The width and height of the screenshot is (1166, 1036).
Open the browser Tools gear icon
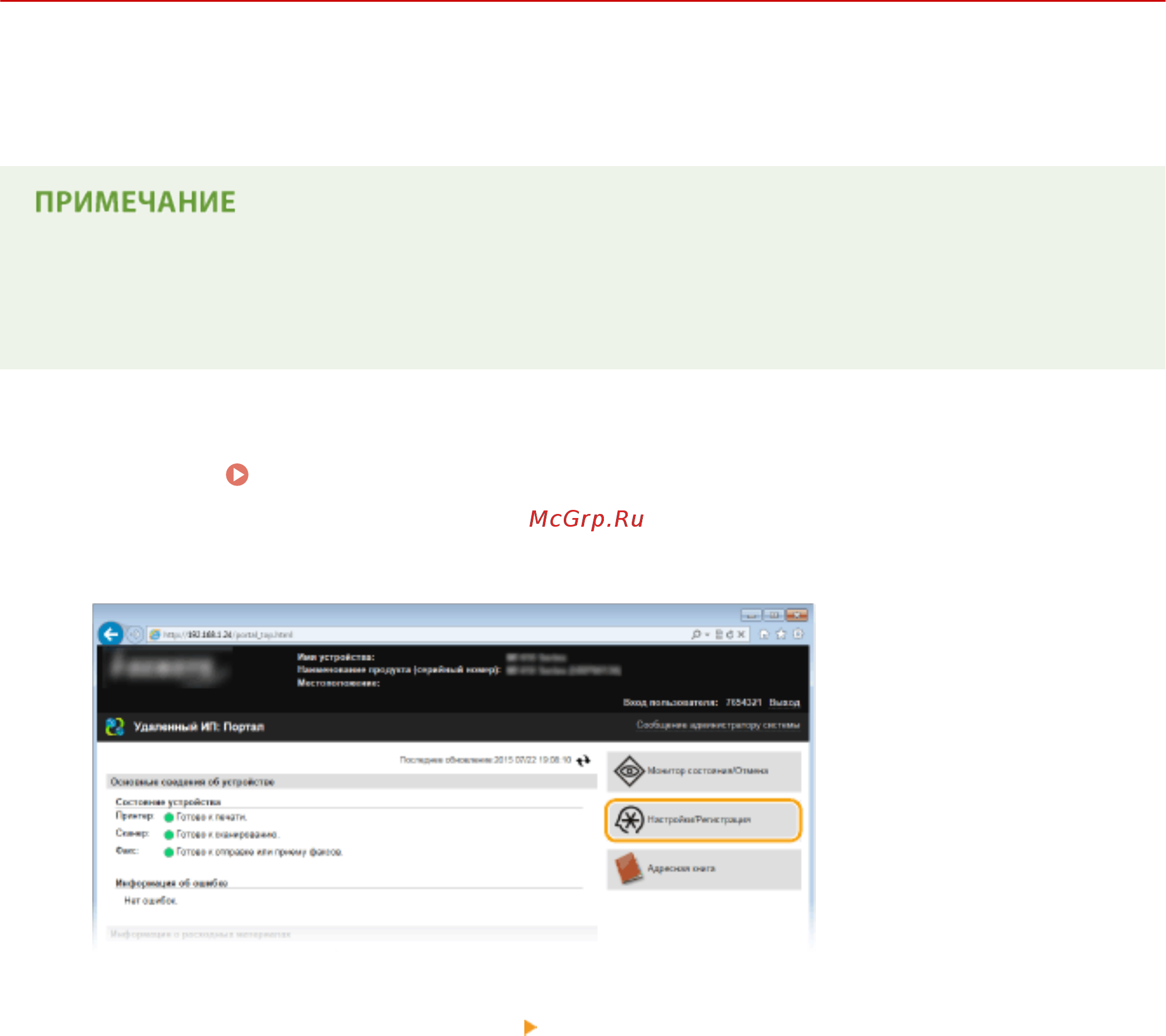coord(798,634)
